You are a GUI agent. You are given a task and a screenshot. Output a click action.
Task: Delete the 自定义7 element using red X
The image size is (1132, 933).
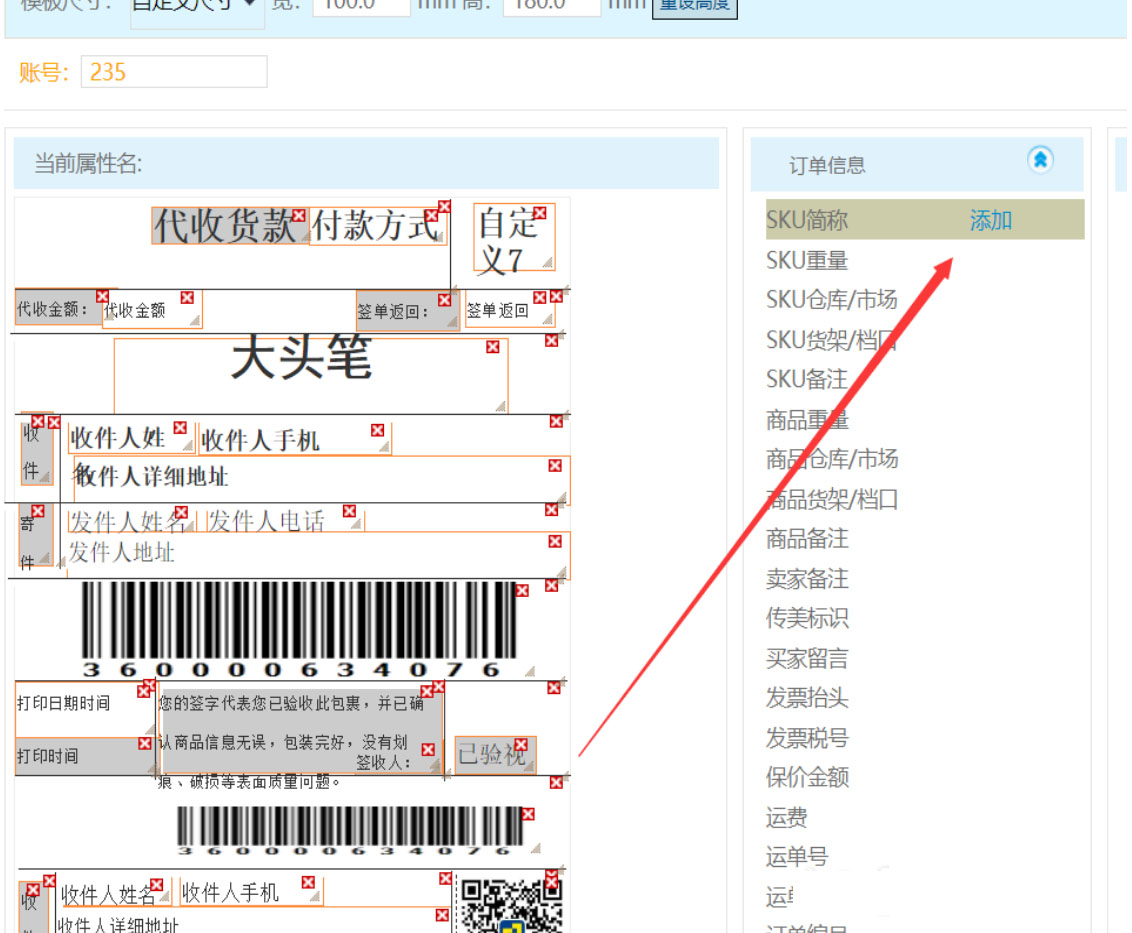pos(540,212)
